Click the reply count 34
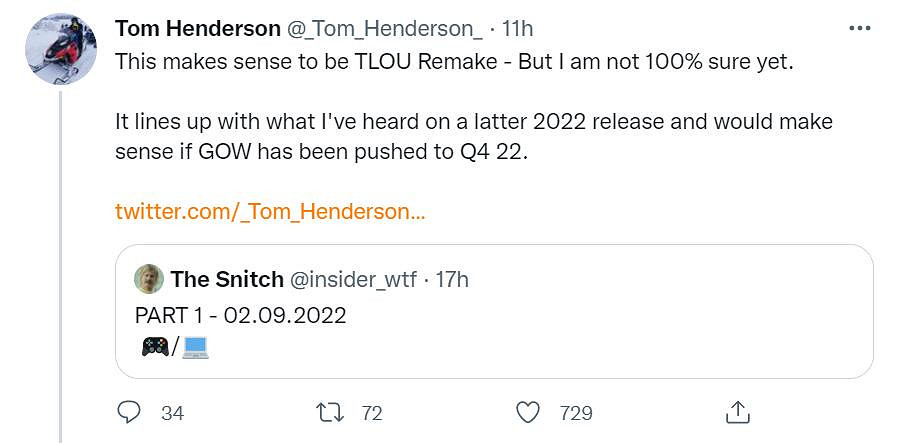Viewport: 897px width, 443px height. [172, 412]
